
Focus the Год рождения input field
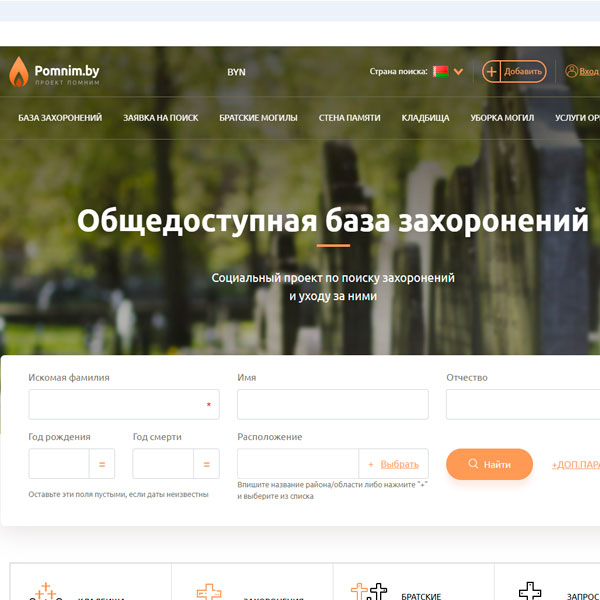pos(59,463)
